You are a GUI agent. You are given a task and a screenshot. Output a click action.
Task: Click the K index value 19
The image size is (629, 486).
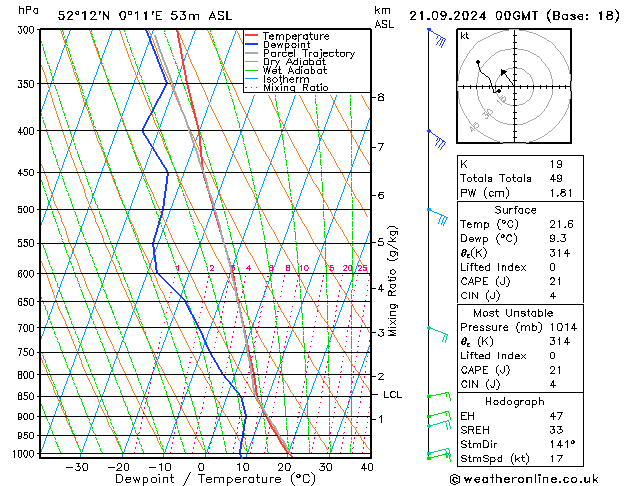[x=556, y=164]
